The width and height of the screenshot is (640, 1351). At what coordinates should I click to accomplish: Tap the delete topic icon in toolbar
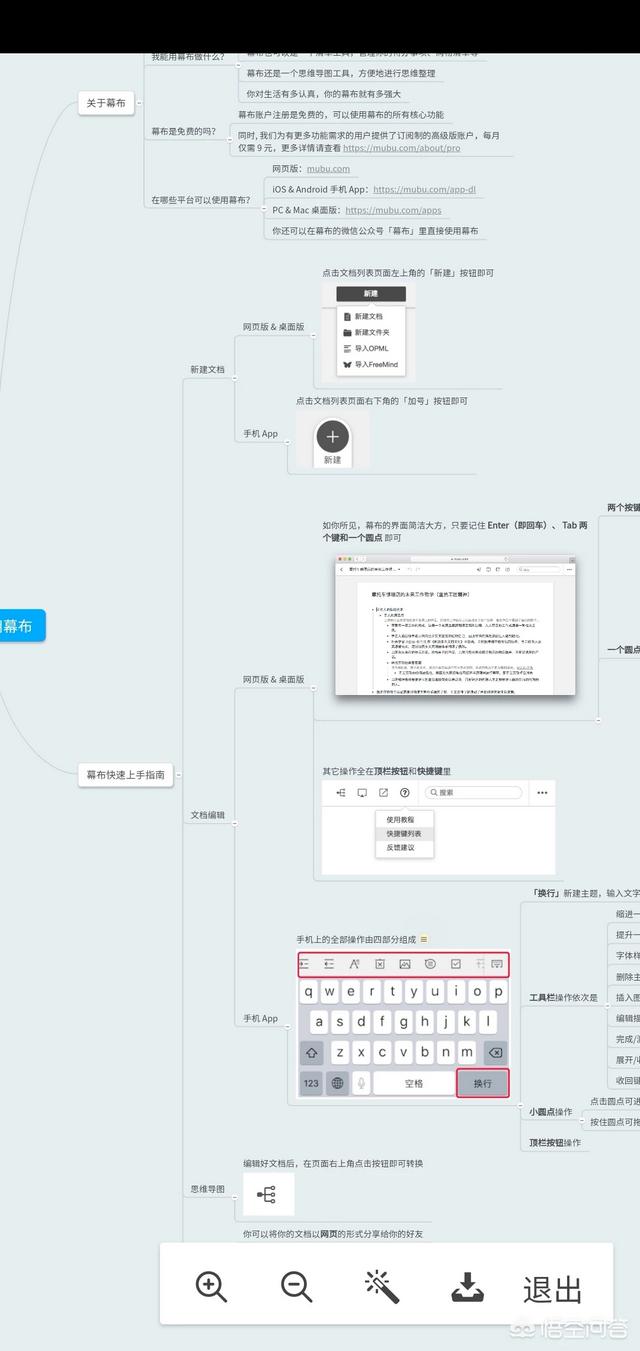point(380,964)
